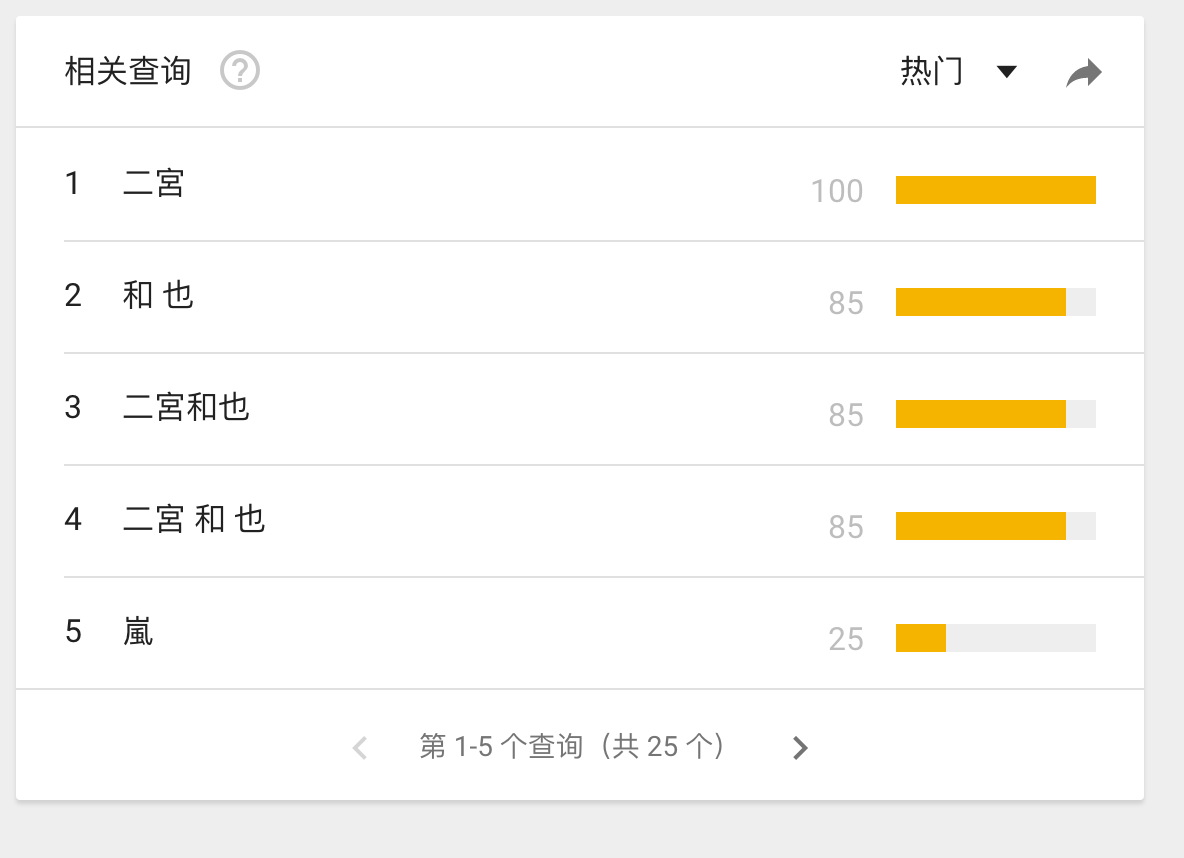Click the value 25 next to 嵐
Screen dimensions: 1184x858
(846, 639)
